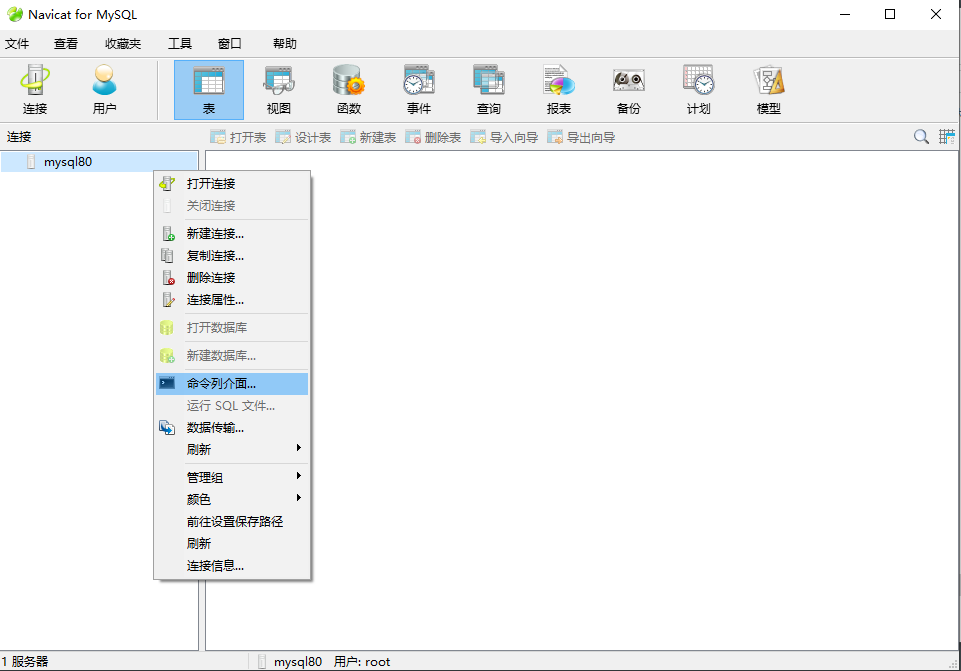Screen dimensions: 961x671
Task: Choose 新建连接... from context menu
Action: (x=232, y=233)
